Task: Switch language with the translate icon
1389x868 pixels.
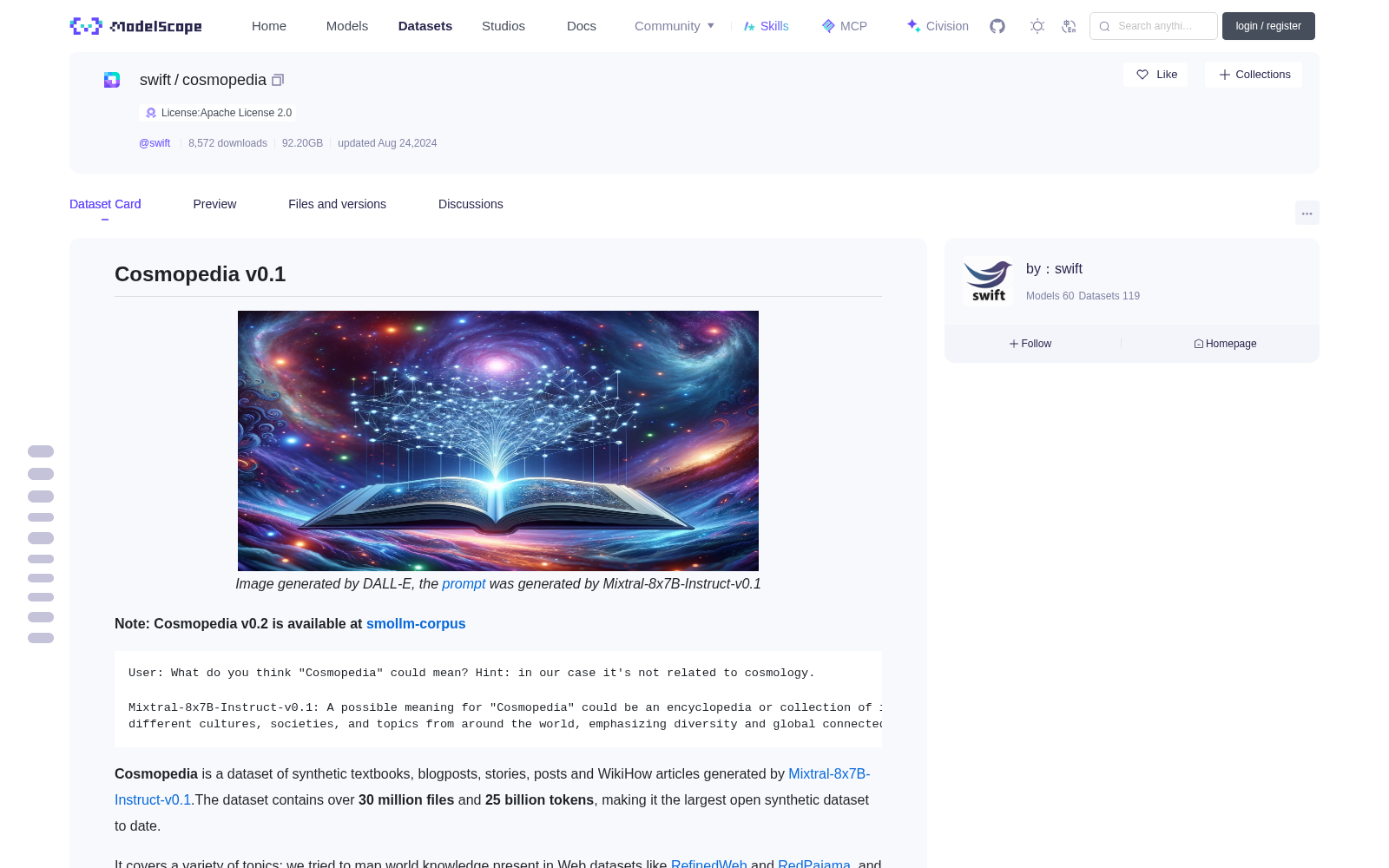Action: tap(1069, 26)
